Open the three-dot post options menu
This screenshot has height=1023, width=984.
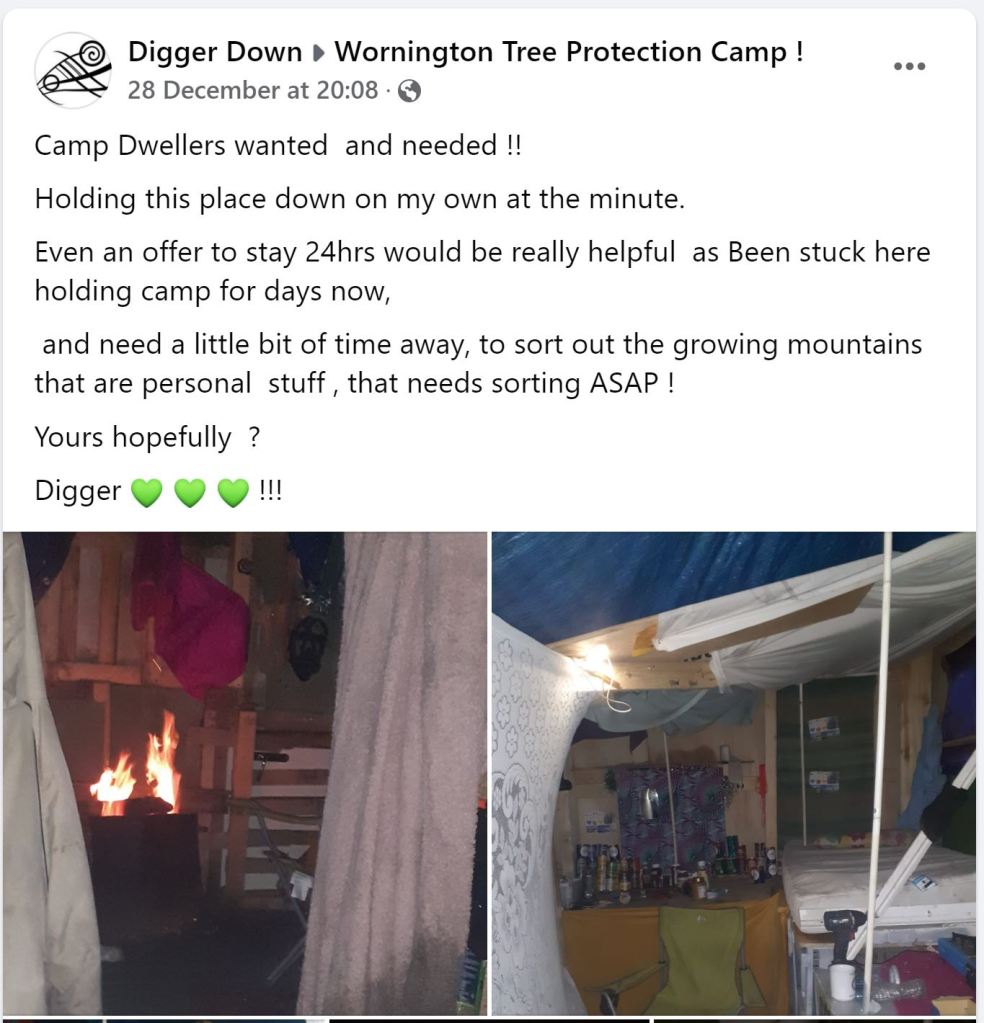[910, 66]
